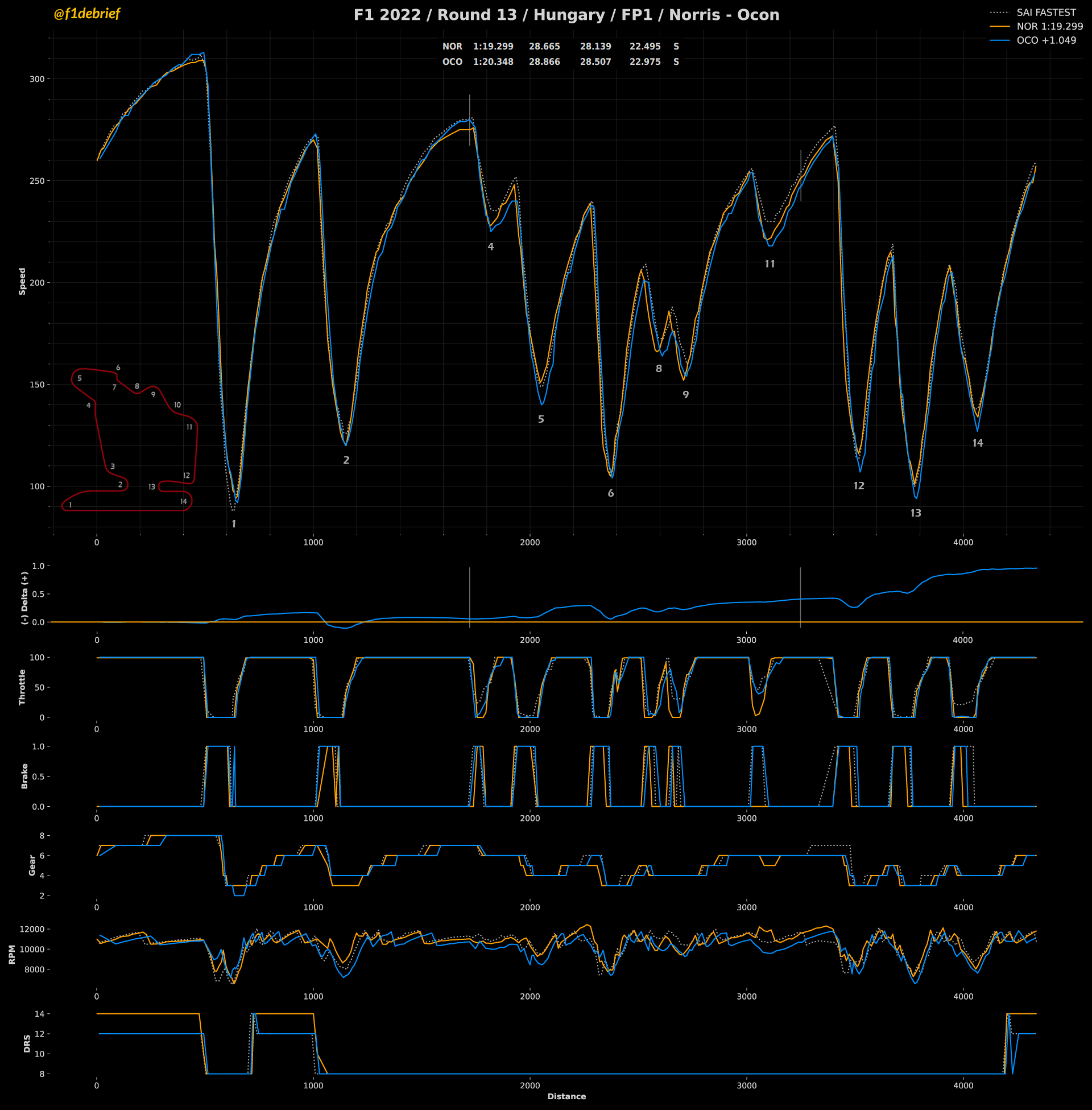Click the Brake axis label
Screen dimensions: 1092x1110
24,775
